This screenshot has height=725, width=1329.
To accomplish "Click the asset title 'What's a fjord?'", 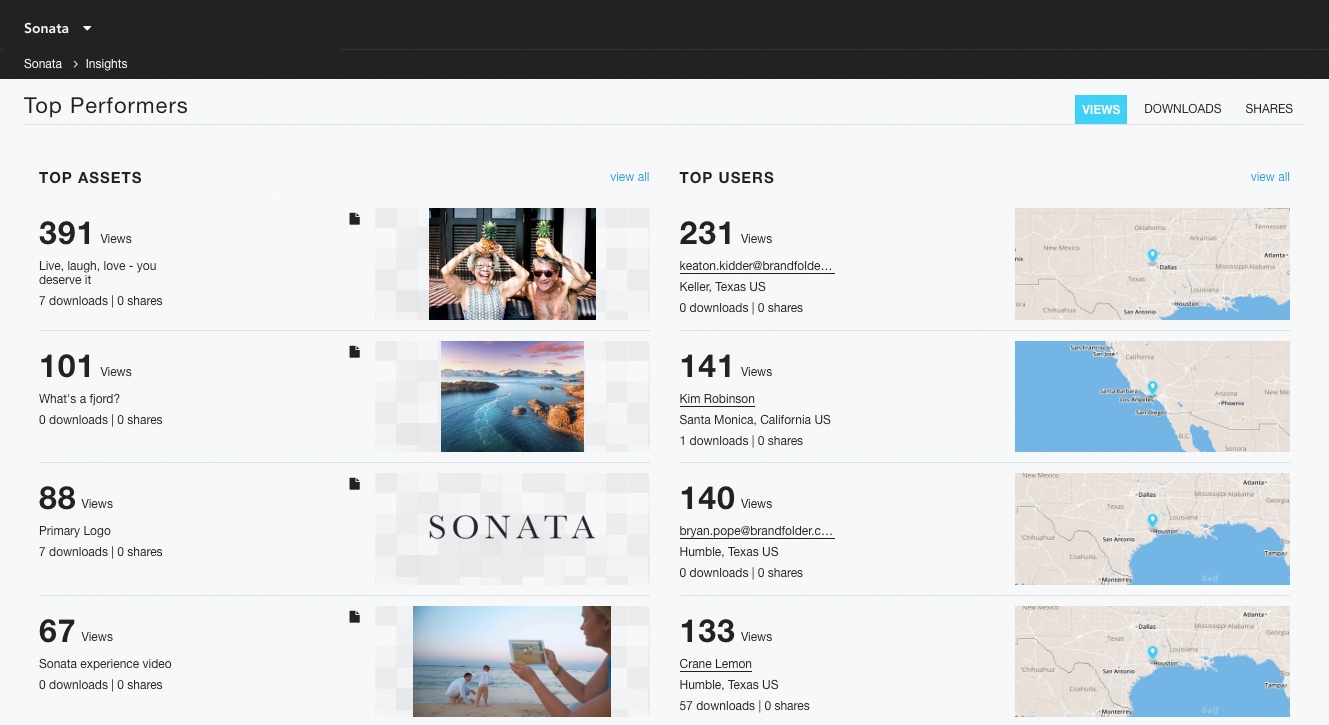I will pyautogui.click(x=80, y=399).
